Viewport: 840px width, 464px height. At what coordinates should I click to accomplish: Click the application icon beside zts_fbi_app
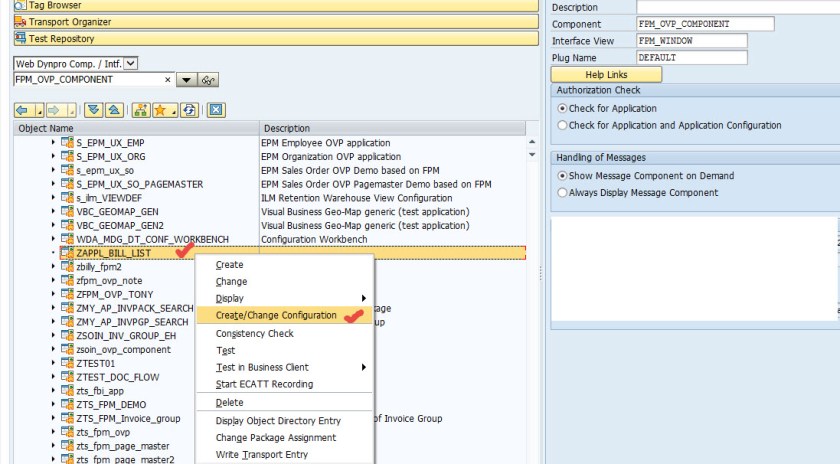68,391
